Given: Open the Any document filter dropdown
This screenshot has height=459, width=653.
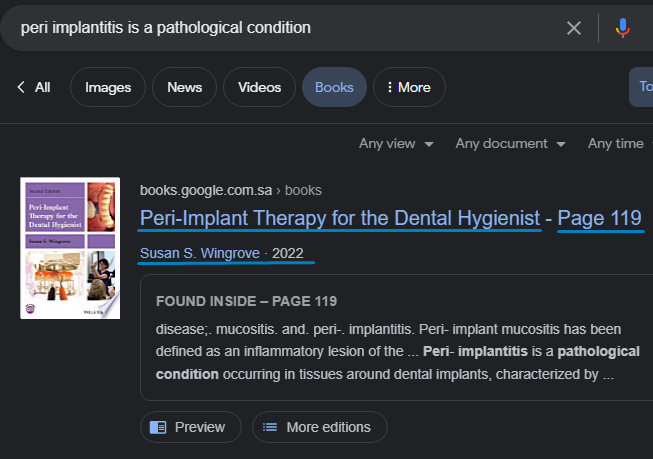Looking at the screenshot, I should click(x=510, y=144).
